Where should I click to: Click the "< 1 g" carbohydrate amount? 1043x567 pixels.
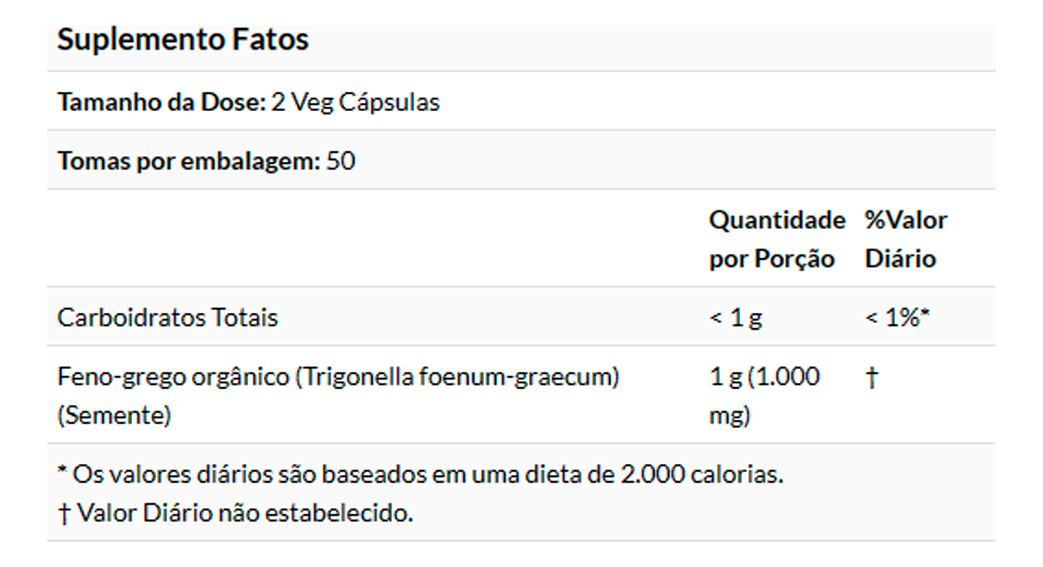pyautogui.click(x=735, y=318)
